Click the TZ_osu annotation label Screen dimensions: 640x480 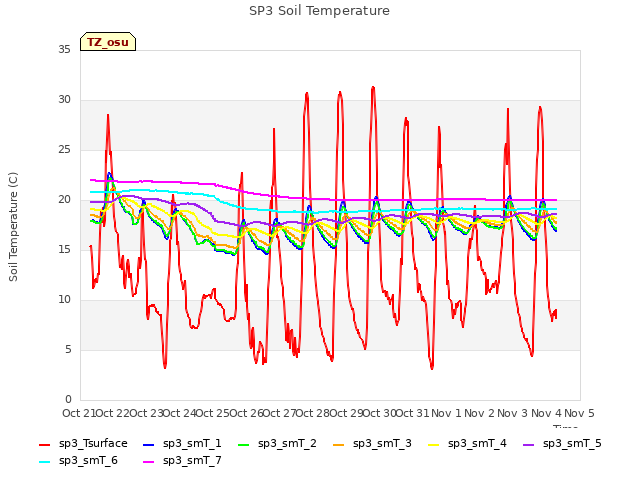(x=108, y=42)
